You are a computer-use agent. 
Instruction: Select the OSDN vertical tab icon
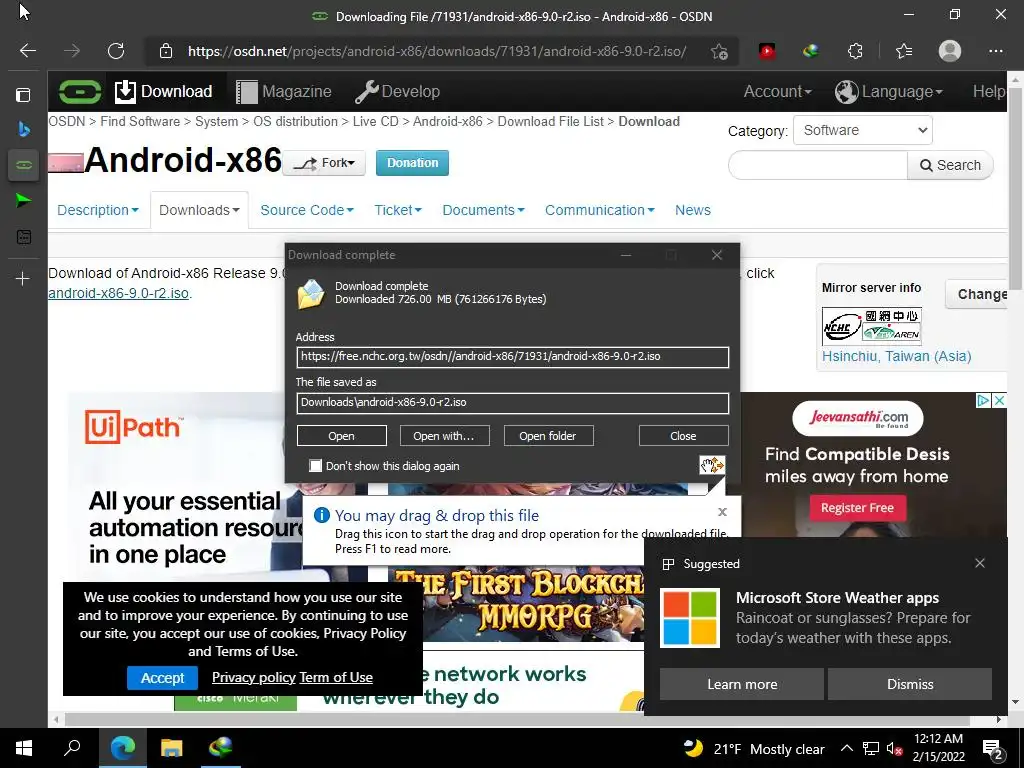(x=24, y=165)
